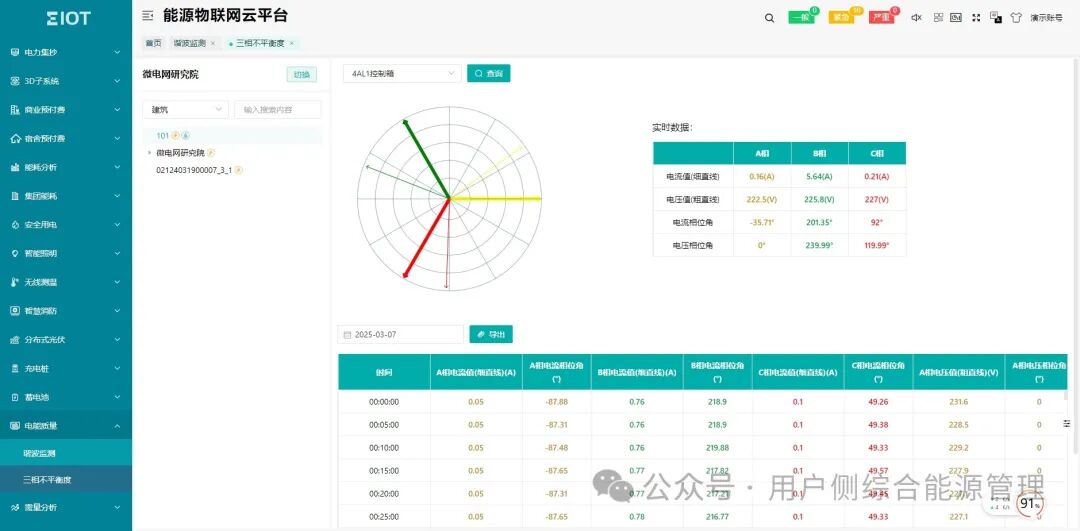Switch language with the translate icon

(996, 17)
